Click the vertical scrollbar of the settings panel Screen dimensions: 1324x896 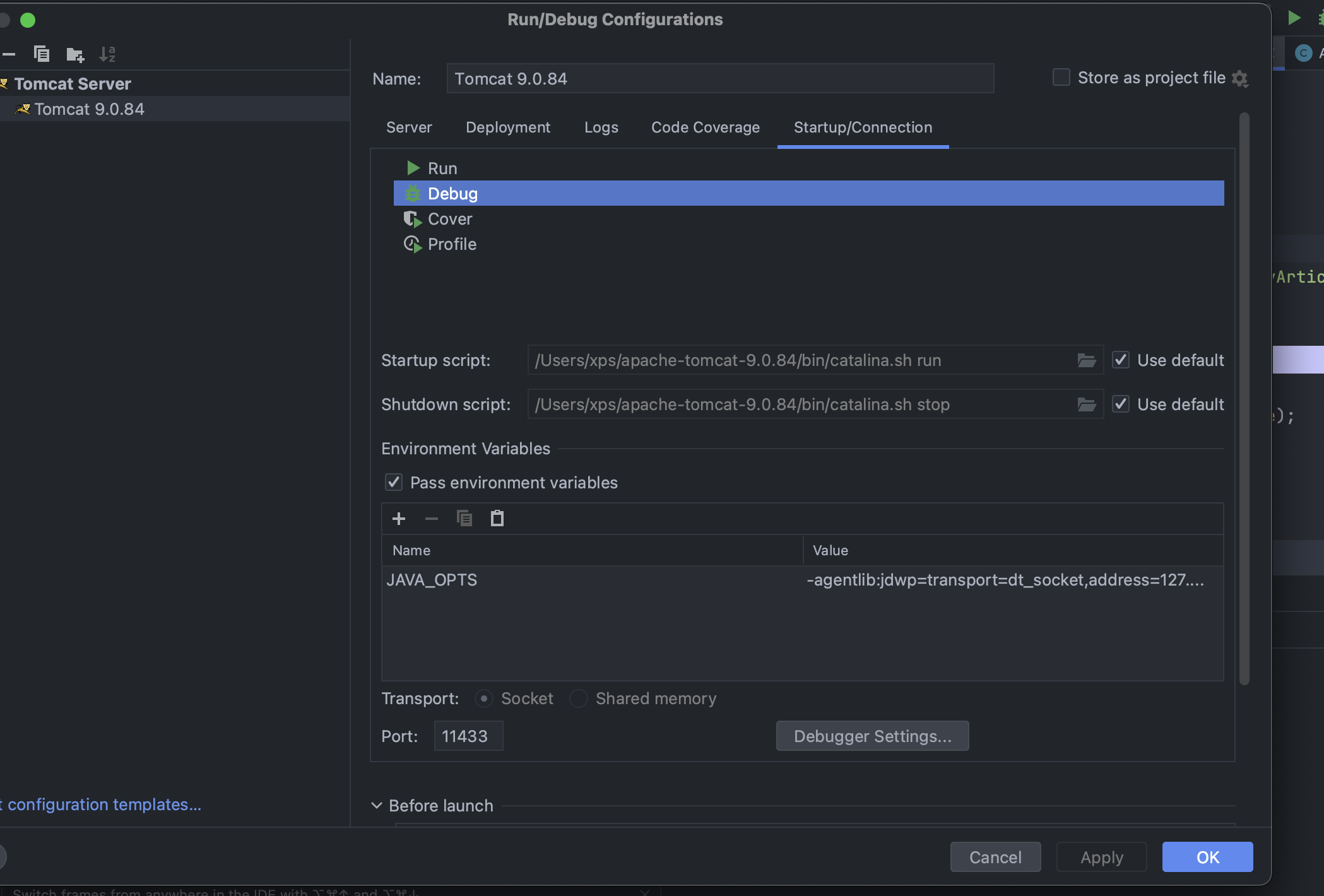1244,398
